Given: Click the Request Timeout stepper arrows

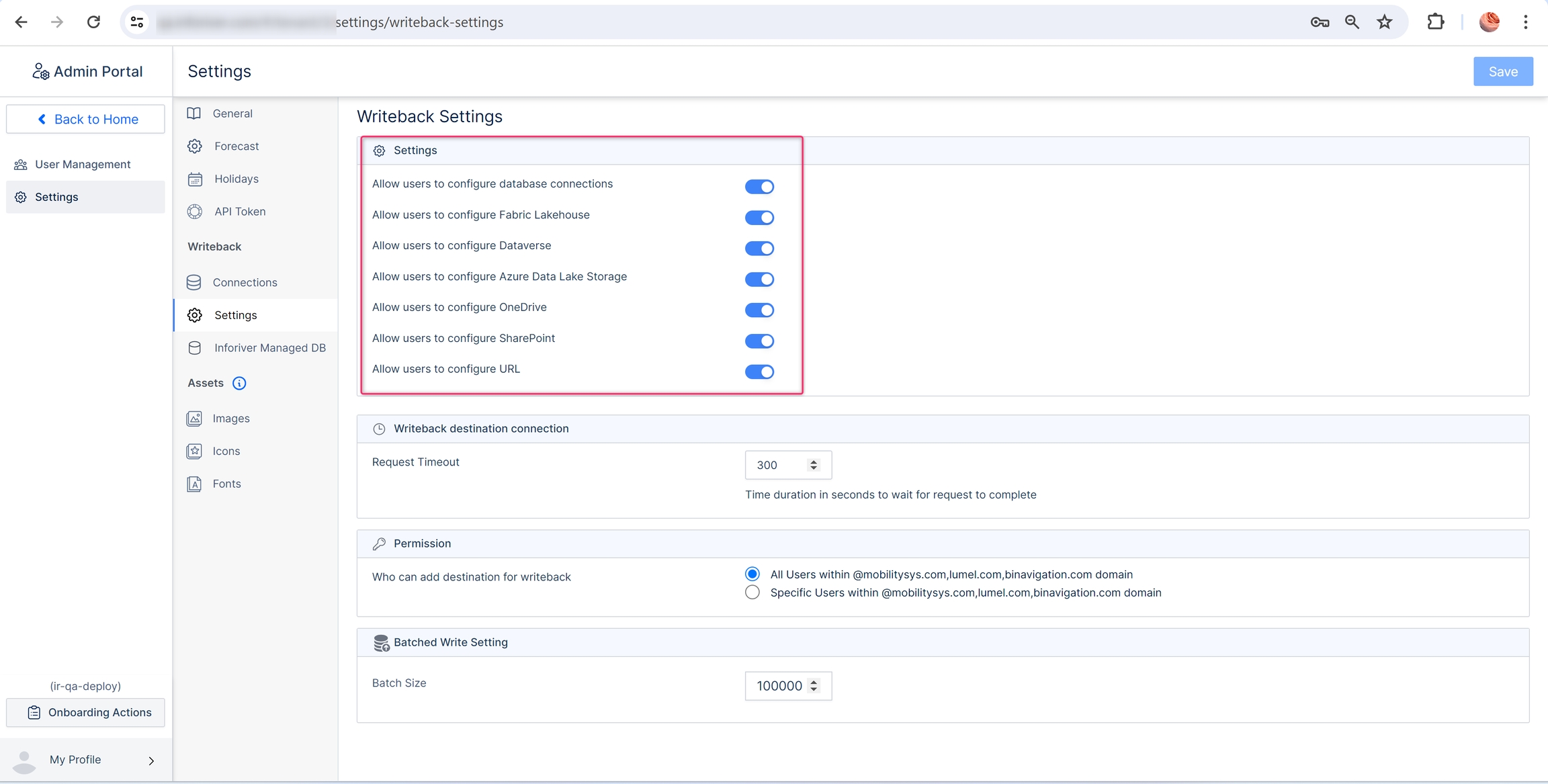Looking at the screenshot, I should click(814, 465).
